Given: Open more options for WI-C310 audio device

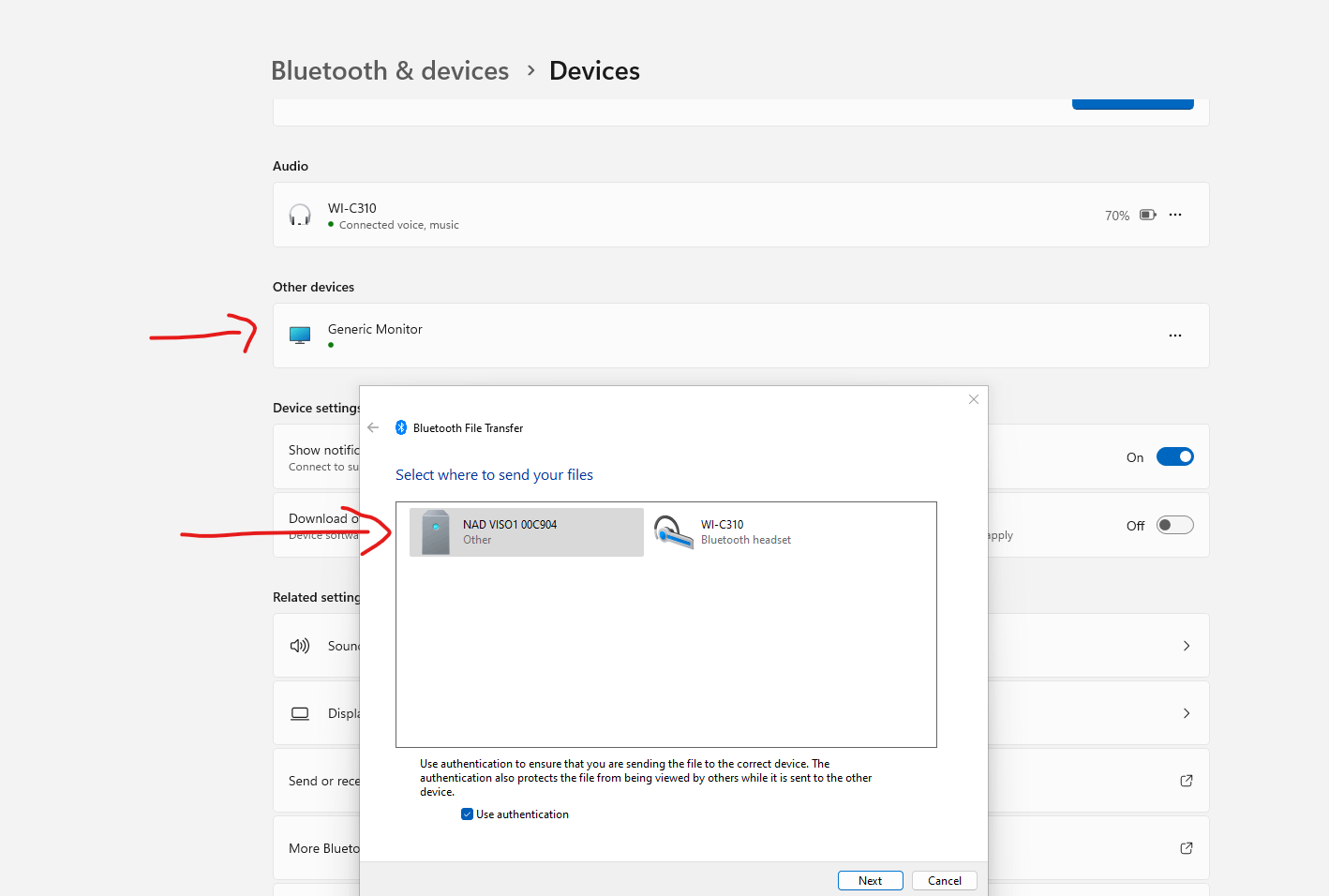Looking at the screenshot, I should click(1175, 215).
